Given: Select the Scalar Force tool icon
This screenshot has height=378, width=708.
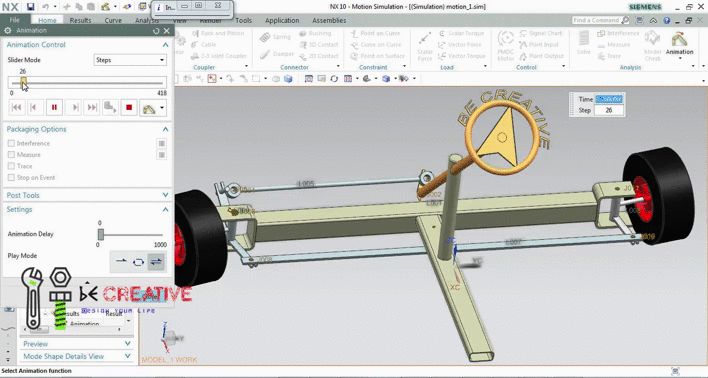Looking at the screenshot, I should (x=424, y=47).
